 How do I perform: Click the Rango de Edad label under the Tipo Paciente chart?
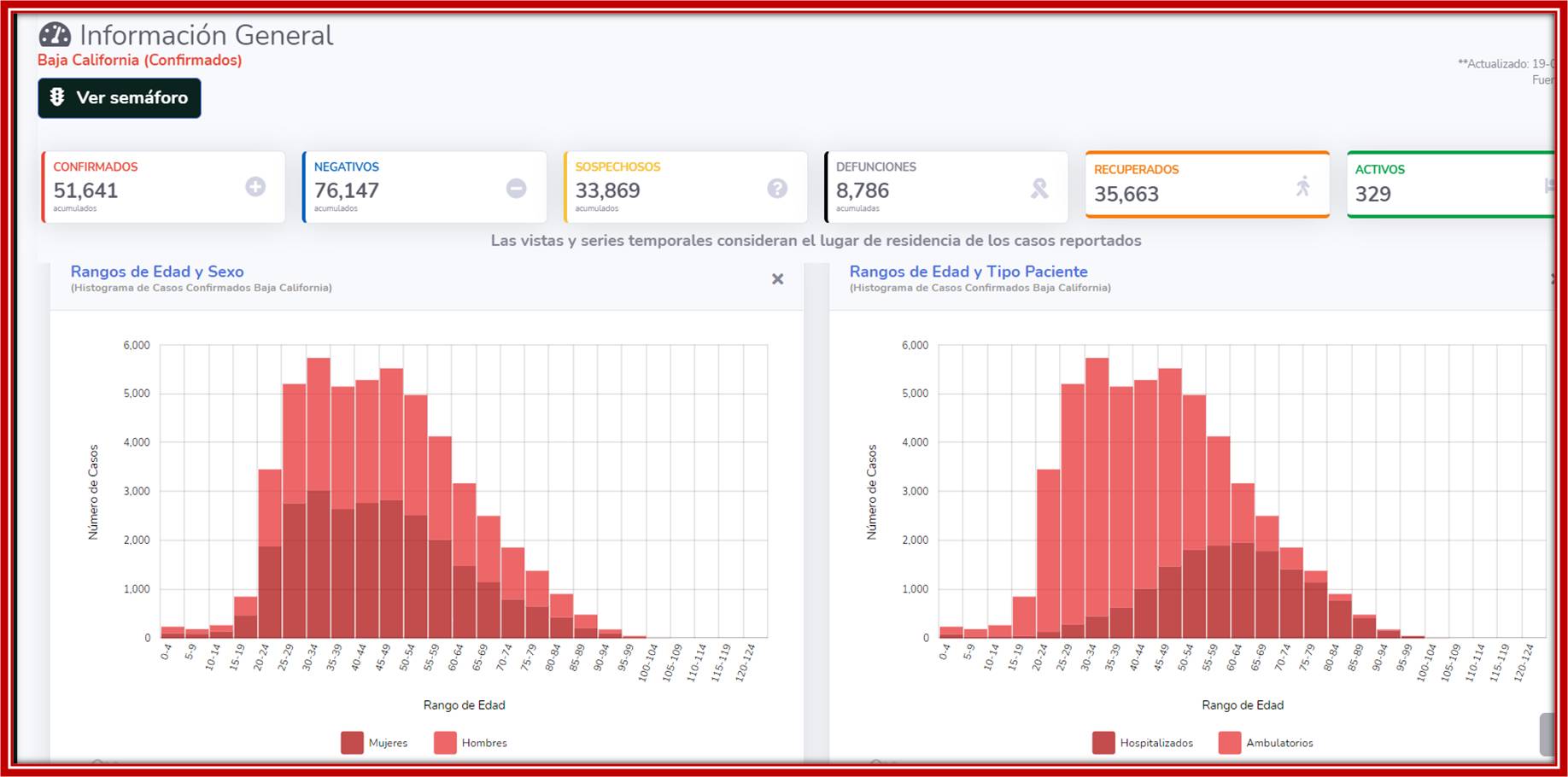(x=1243, y=705)
